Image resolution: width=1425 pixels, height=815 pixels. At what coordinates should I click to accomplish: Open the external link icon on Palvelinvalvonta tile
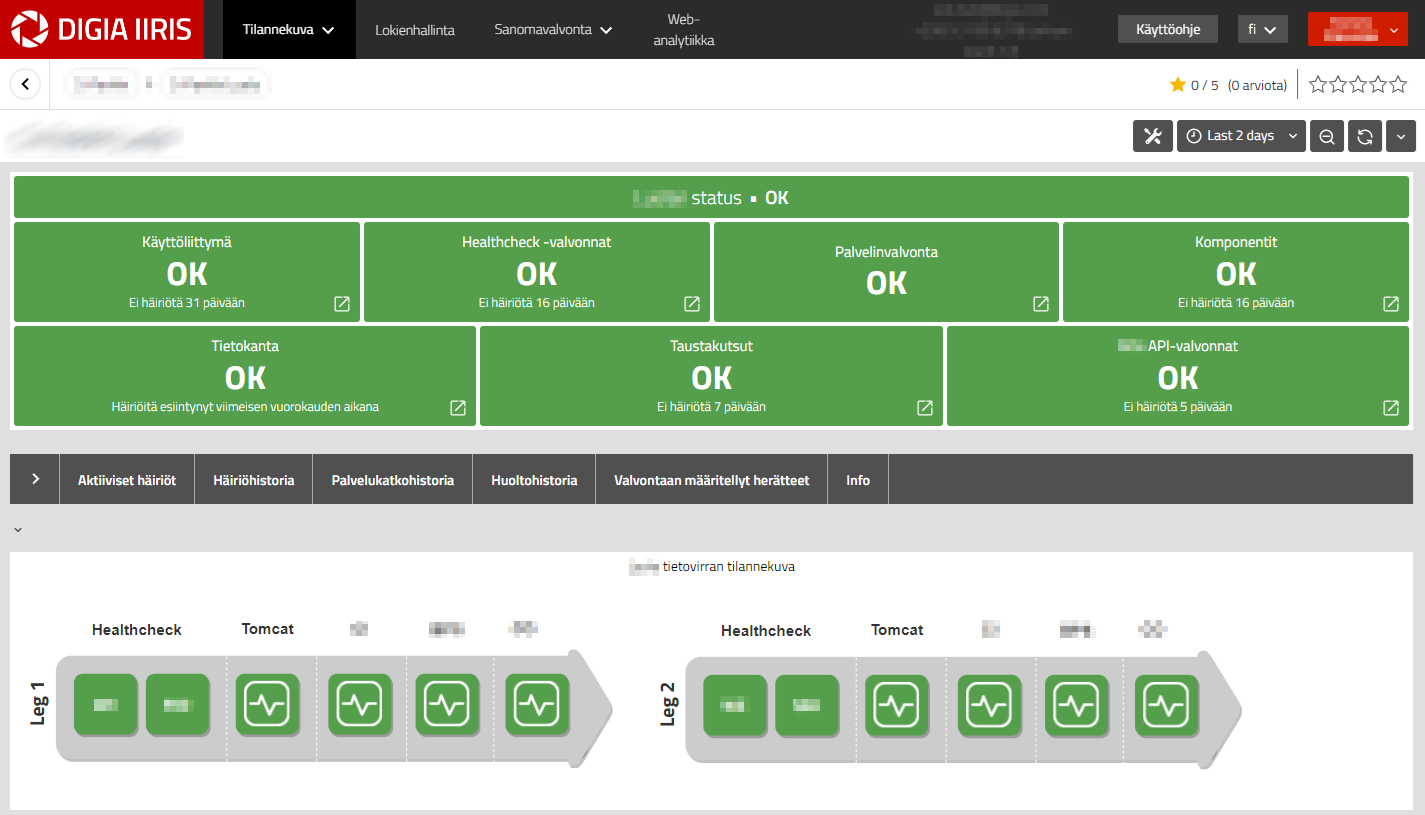click(1041, 303)
